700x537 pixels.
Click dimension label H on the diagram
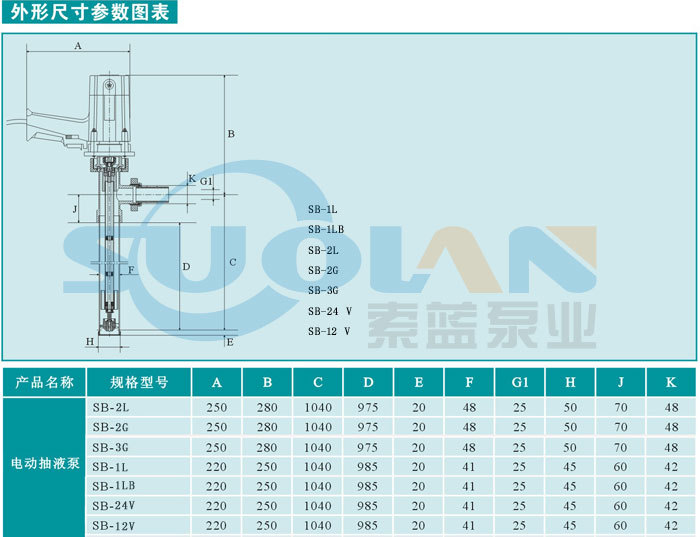(x=89, y=341)
